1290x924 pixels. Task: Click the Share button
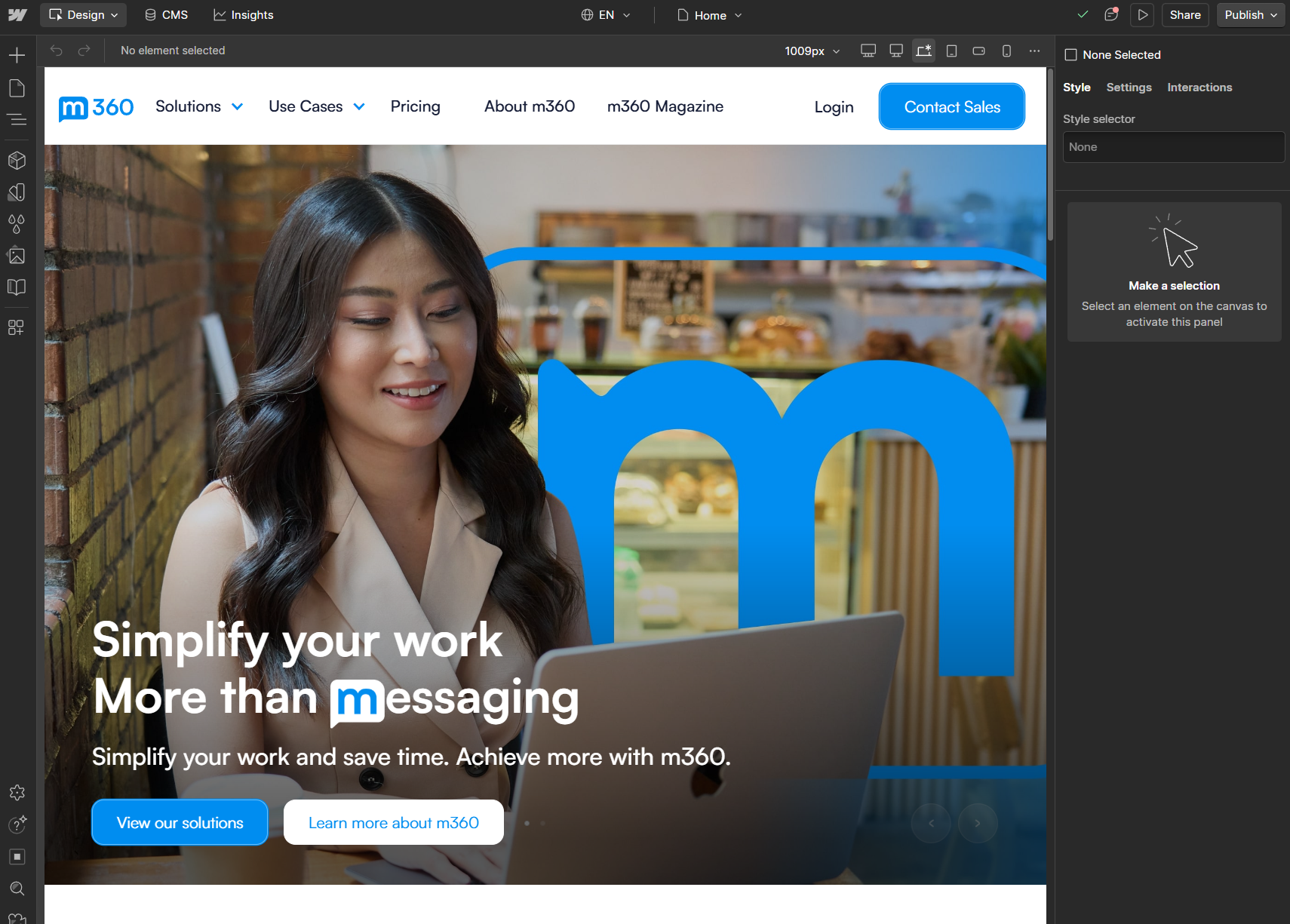[x=1185, y=15]
